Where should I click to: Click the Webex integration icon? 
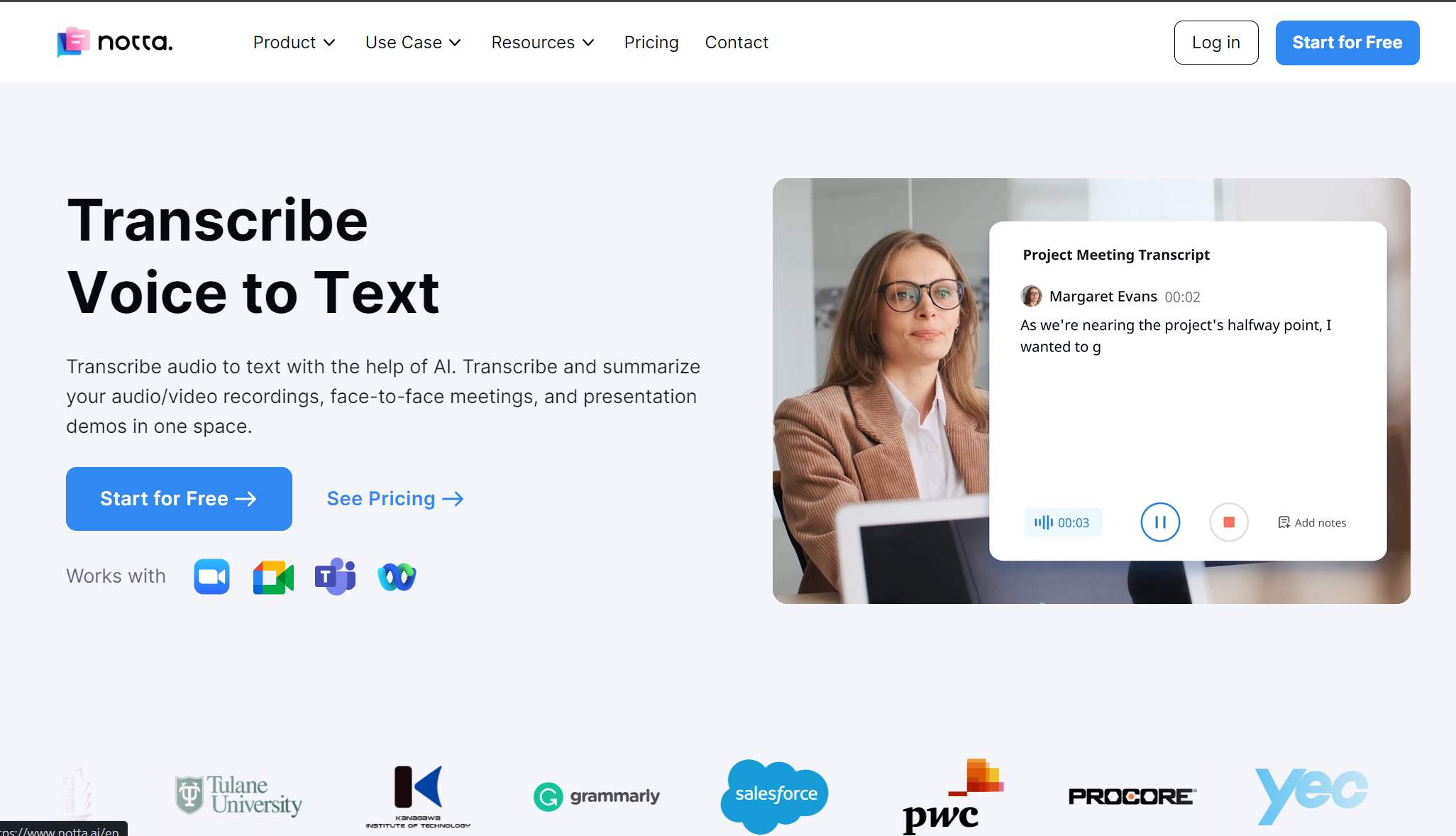(x=396, y=576)
